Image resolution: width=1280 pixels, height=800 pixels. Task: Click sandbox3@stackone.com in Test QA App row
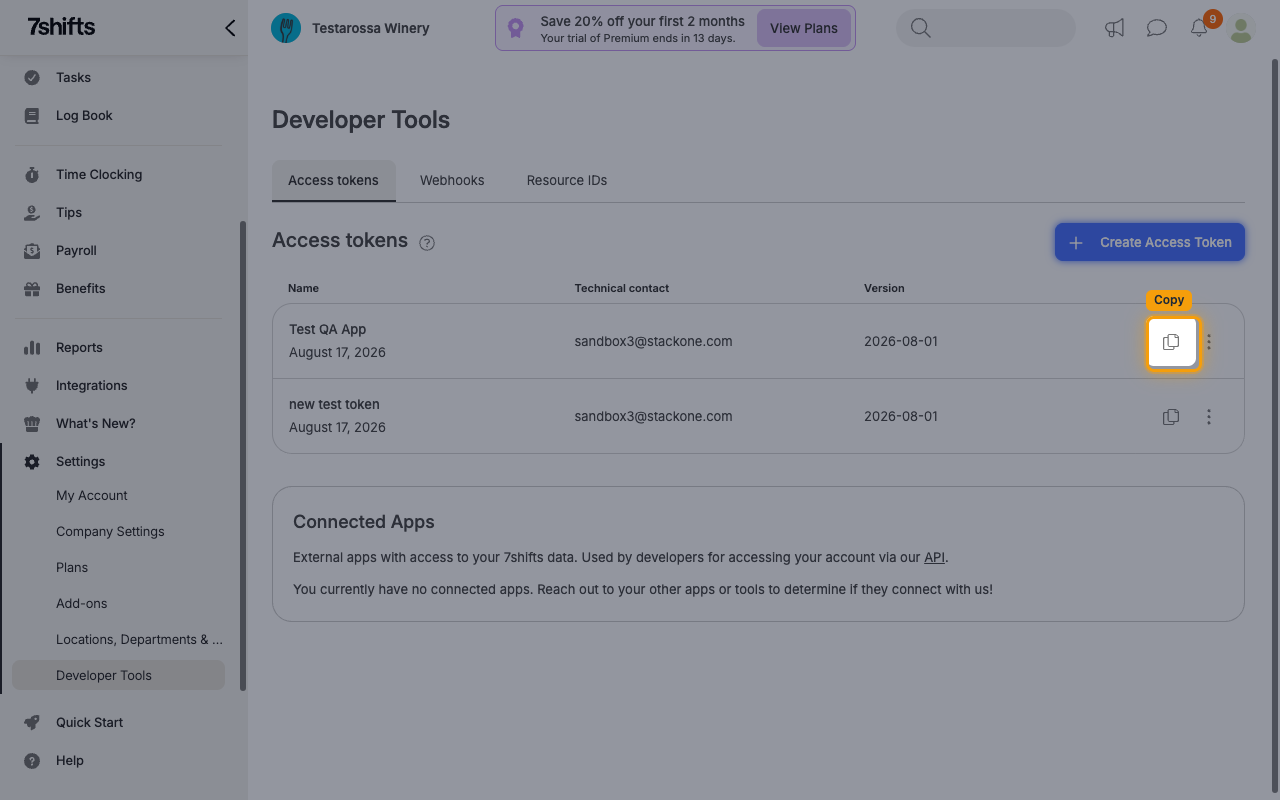pos(653,341)
